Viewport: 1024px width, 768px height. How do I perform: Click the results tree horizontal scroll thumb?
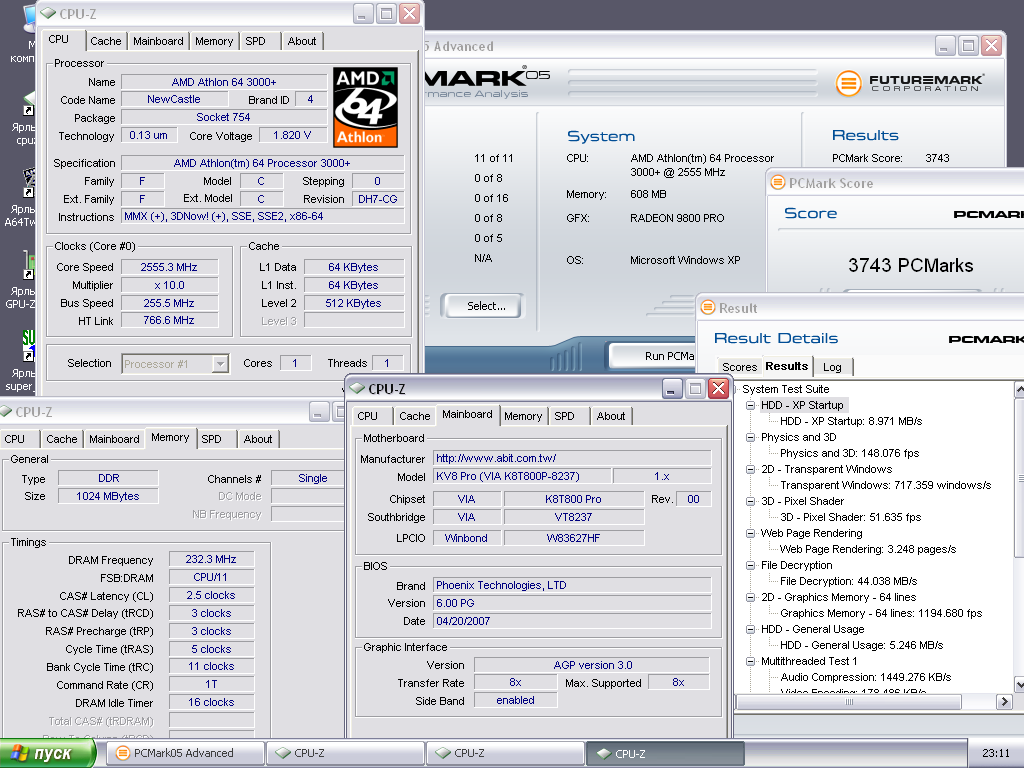pos(849,701)
